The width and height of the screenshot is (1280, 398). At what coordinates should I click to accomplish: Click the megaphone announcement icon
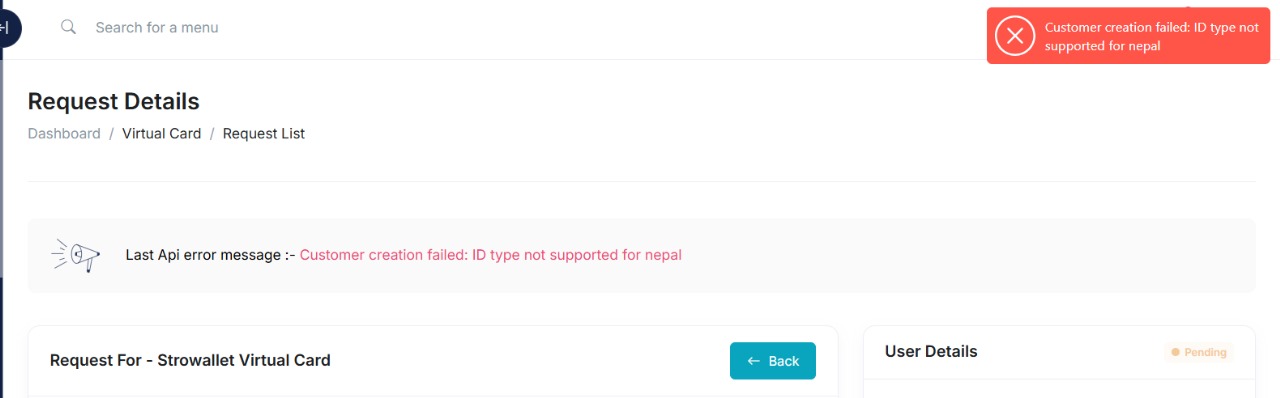(x=76, y=255)
